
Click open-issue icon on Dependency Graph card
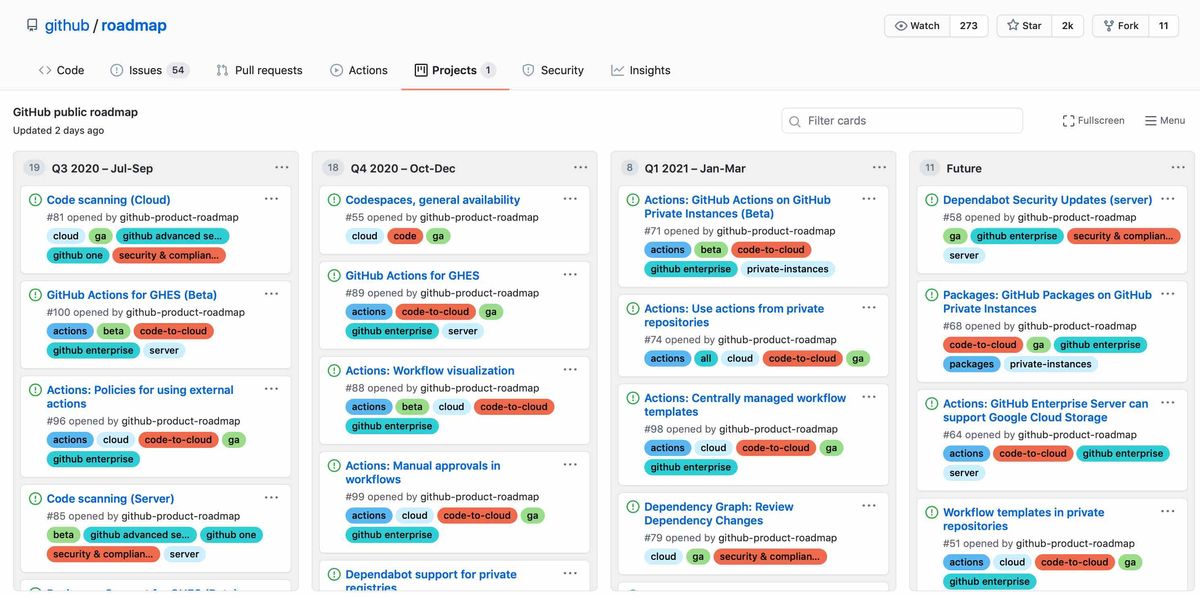(633, 507)
